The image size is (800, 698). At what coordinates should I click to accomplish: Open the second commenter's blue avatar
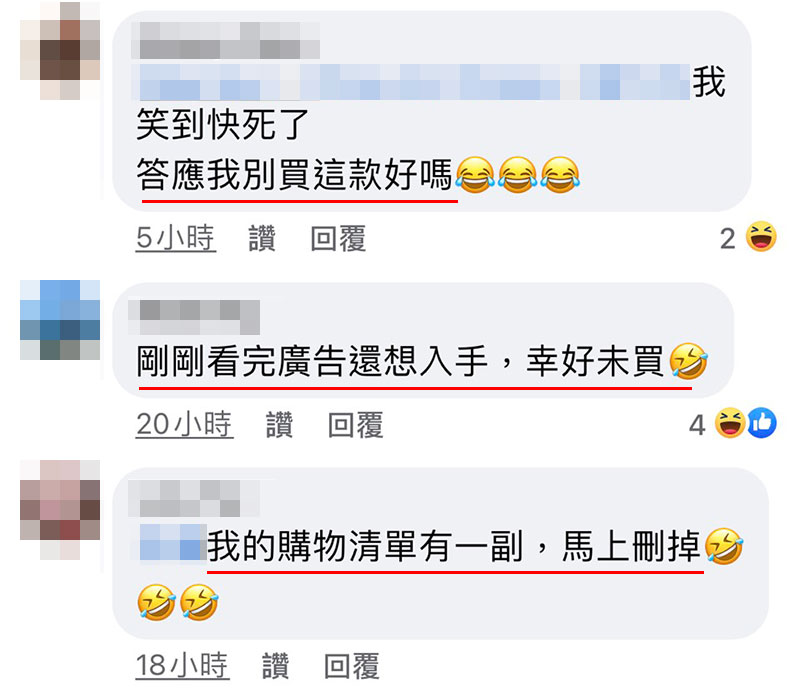60,320
